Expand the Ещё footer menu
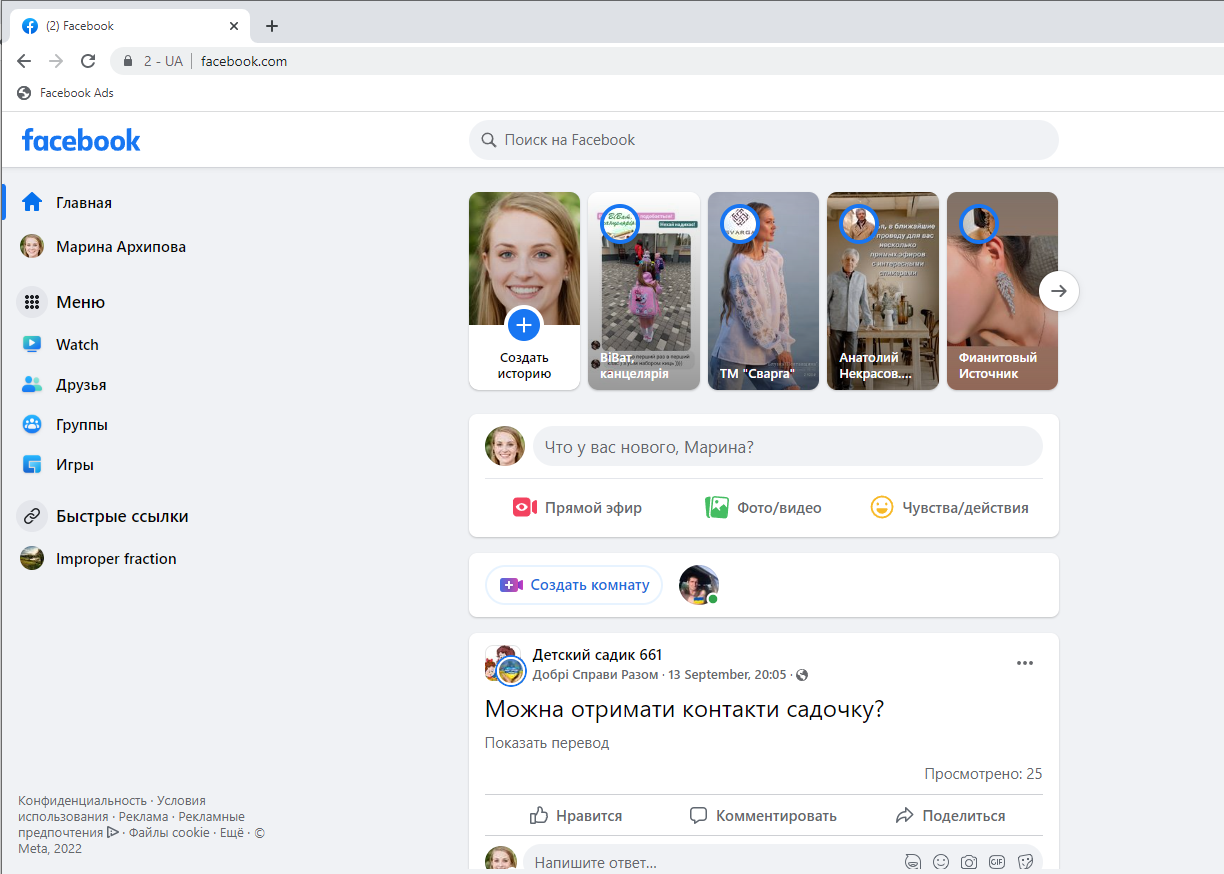 [x=232, y=832]
